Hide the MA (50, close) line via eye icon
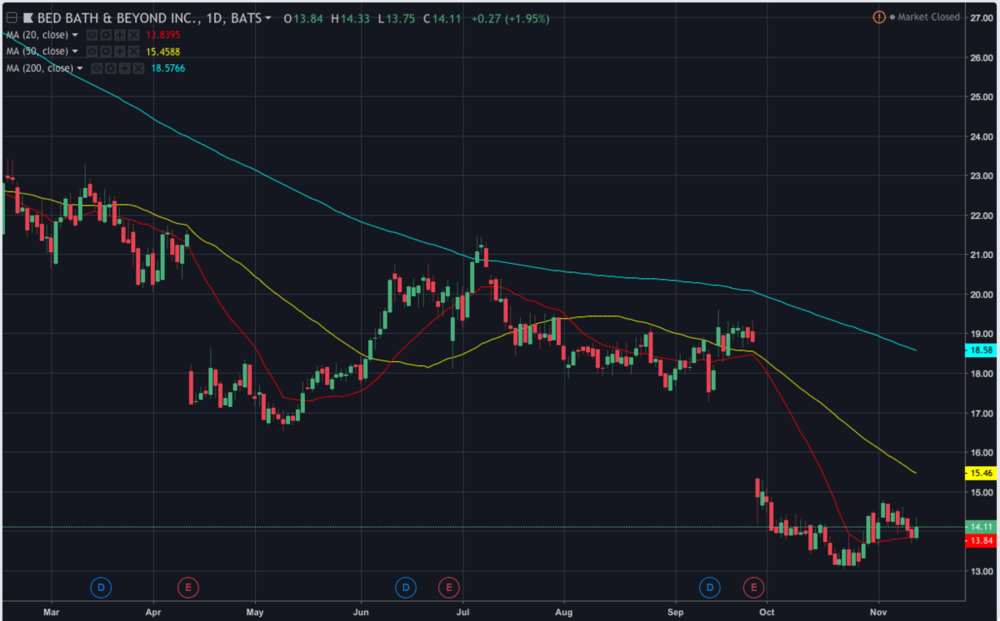 point(93,51)
